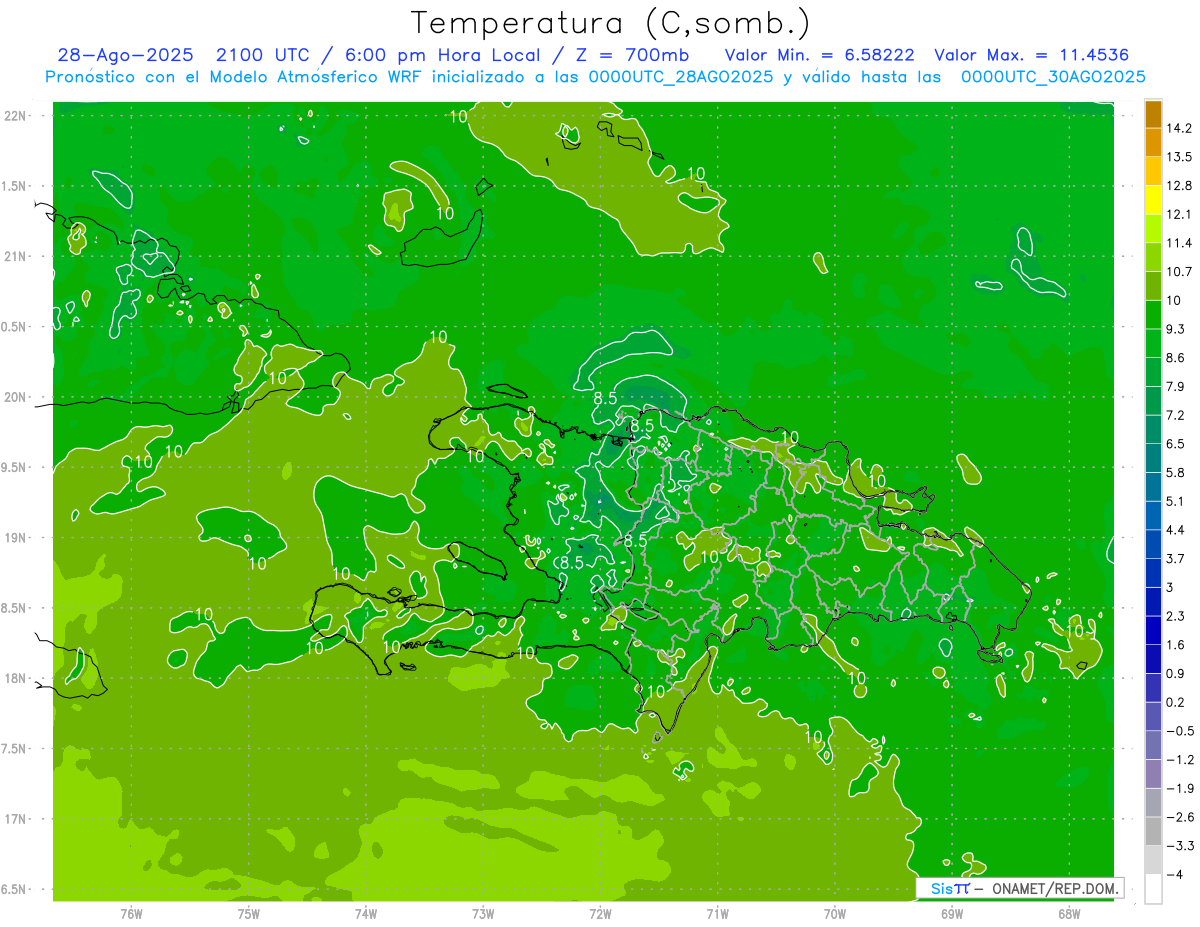Click the "12.1" value on the color legend
The image size is (1200, 927).
click(x=1179, y=214)
